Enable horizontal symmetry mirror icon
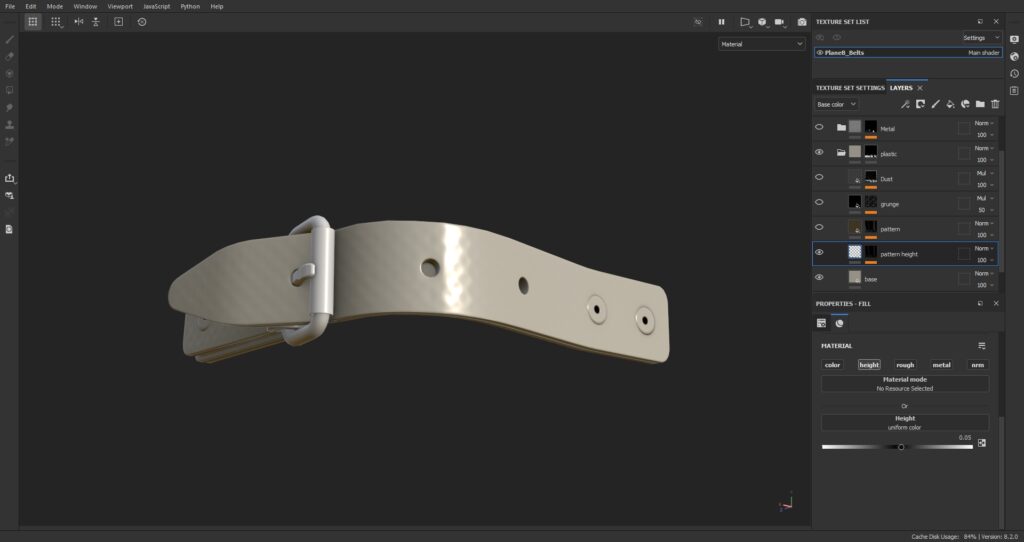This screenshot has width=1024, height=542. point(79,22)
